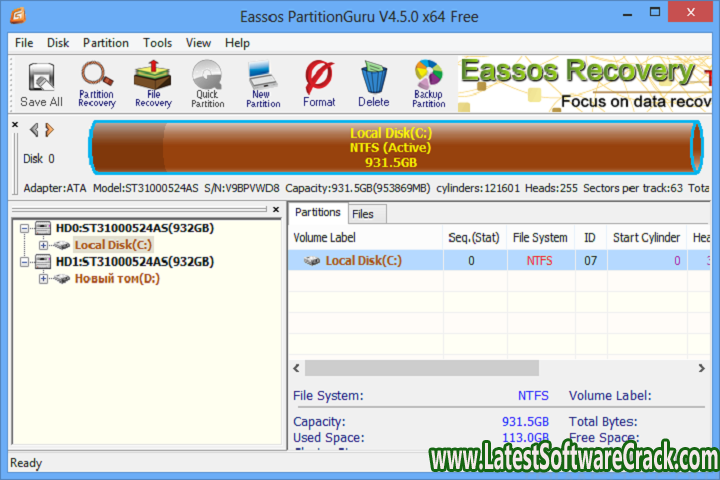Click the Quick Partition icon

pyautogui.click(x=208, y=84)
